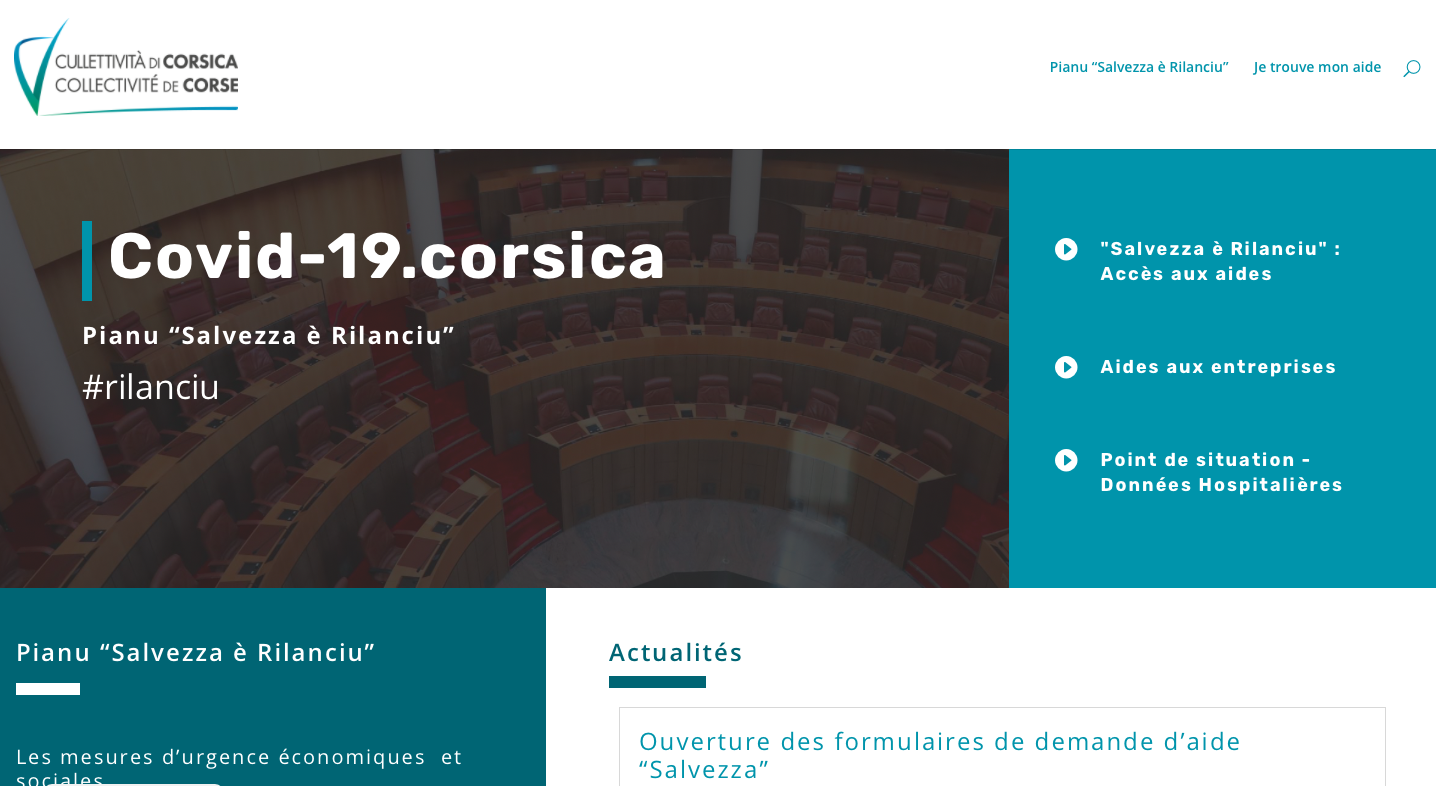Click the teal underline bar below Actualités
1436x786 pixels.
point(657,681)
